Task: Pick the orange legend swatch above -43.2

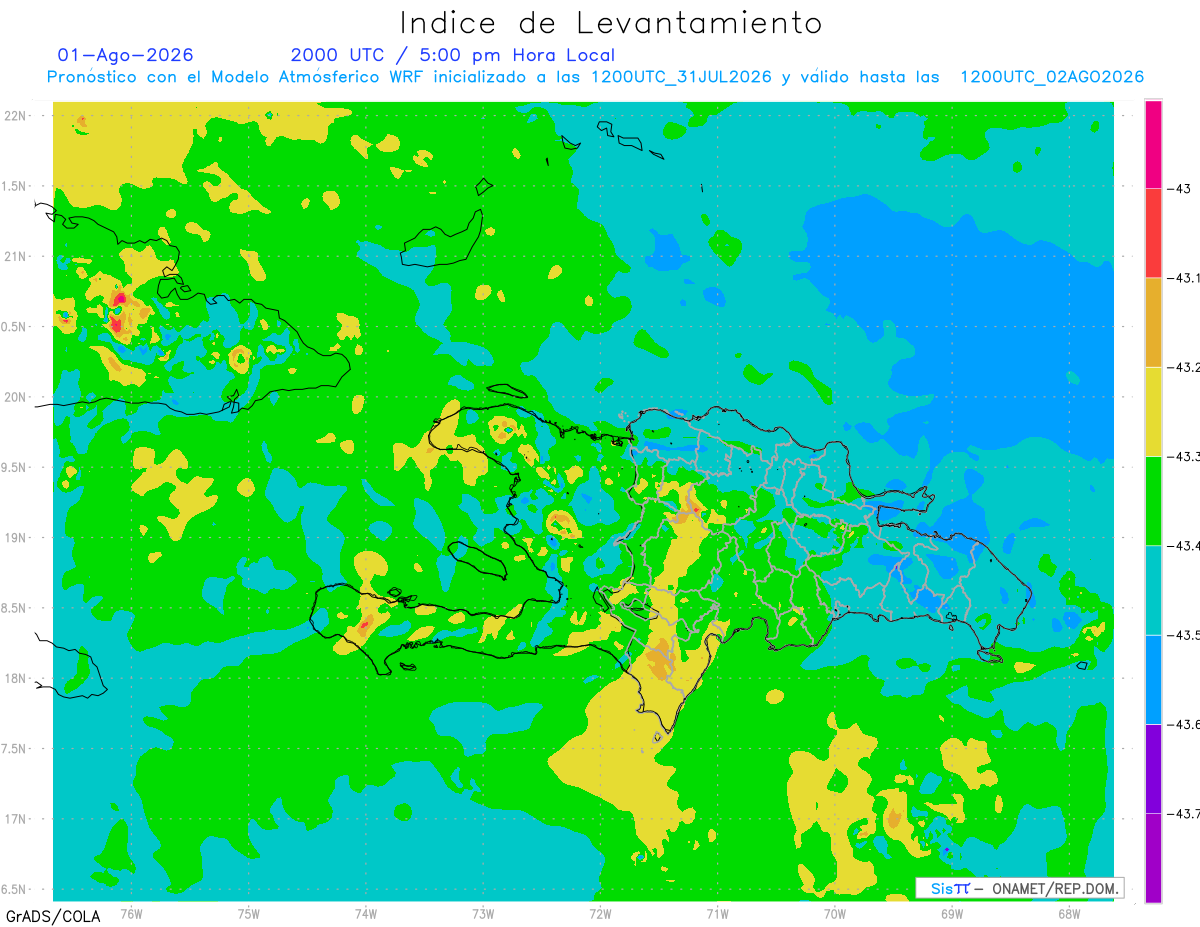Action: (x=1153, y=322)
